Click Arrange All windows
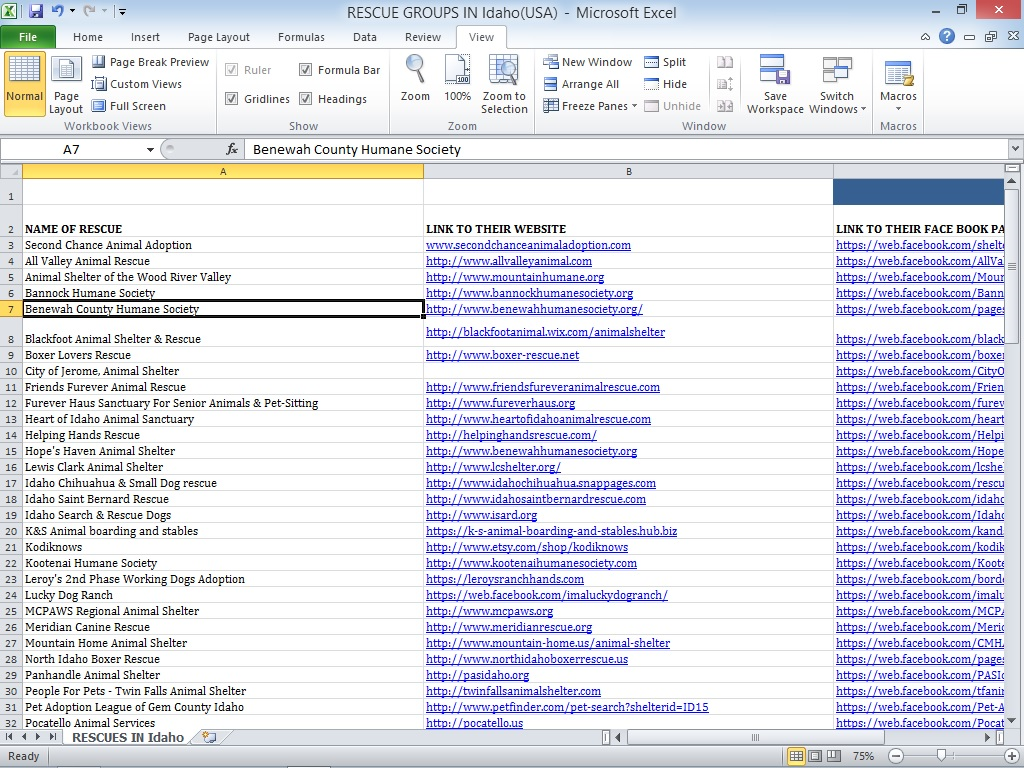The height and width of the screenshot is (768, 1024). click(x=581, y=84)
